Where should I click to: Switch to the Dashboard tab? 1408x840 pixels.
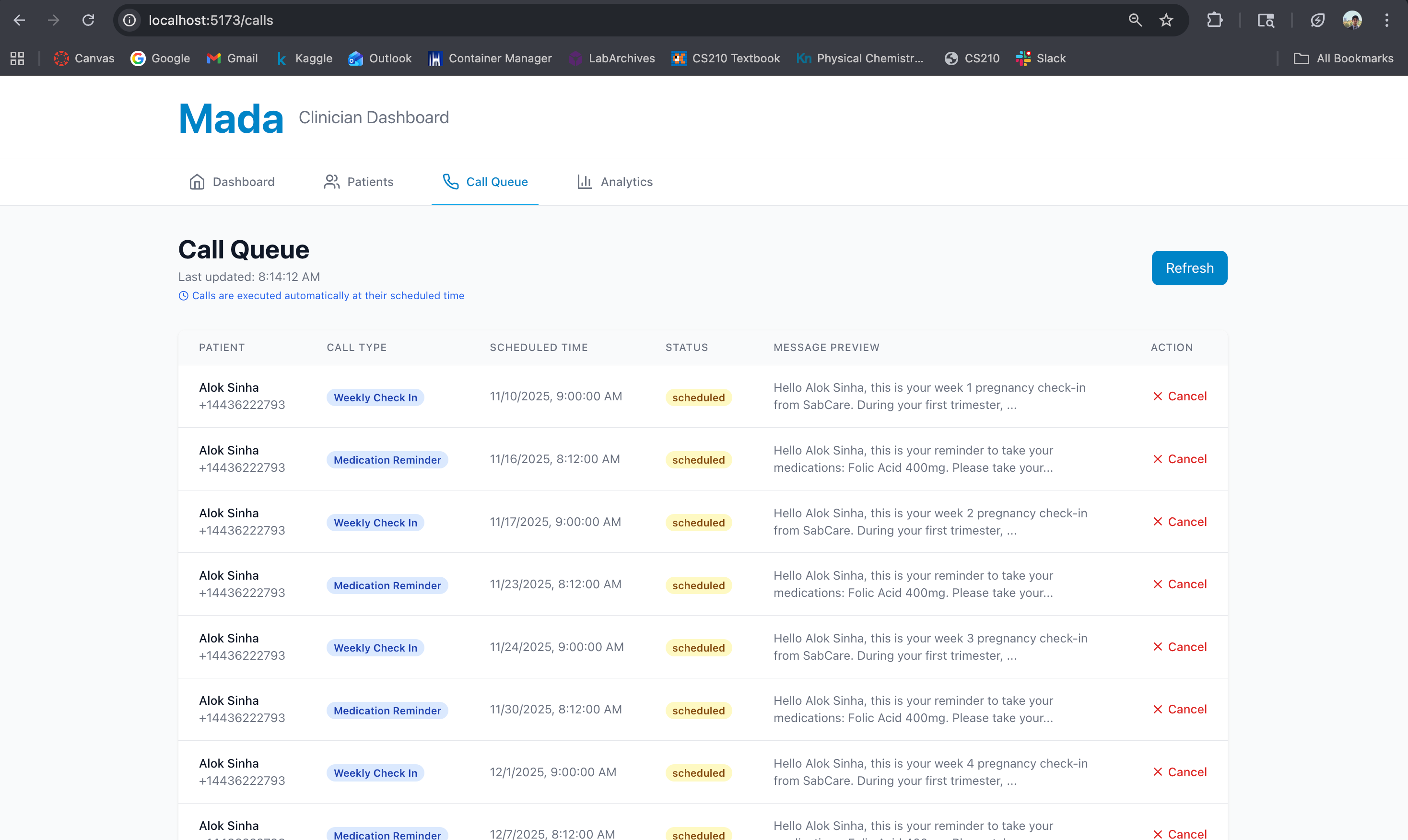click(x=232, y=182)
